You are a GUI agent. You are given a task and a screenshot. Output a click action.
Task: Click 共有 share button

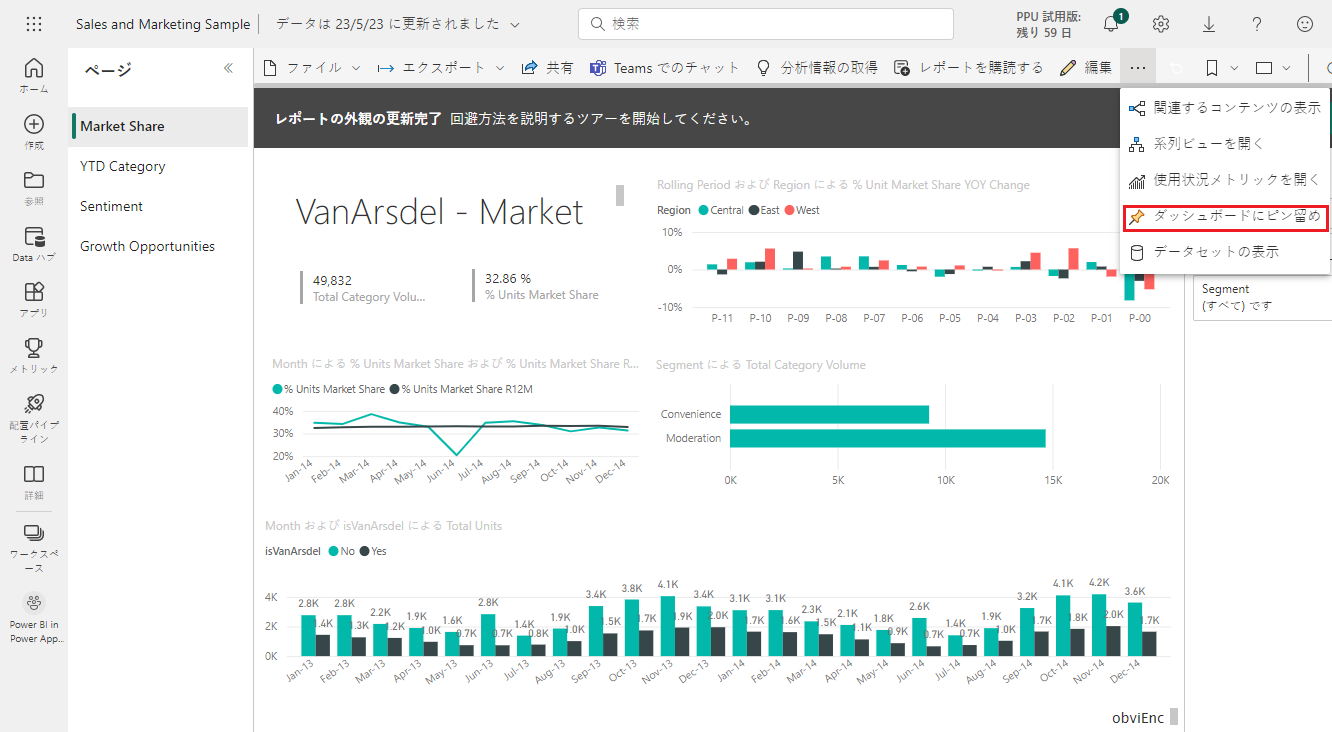coord(548,68)
